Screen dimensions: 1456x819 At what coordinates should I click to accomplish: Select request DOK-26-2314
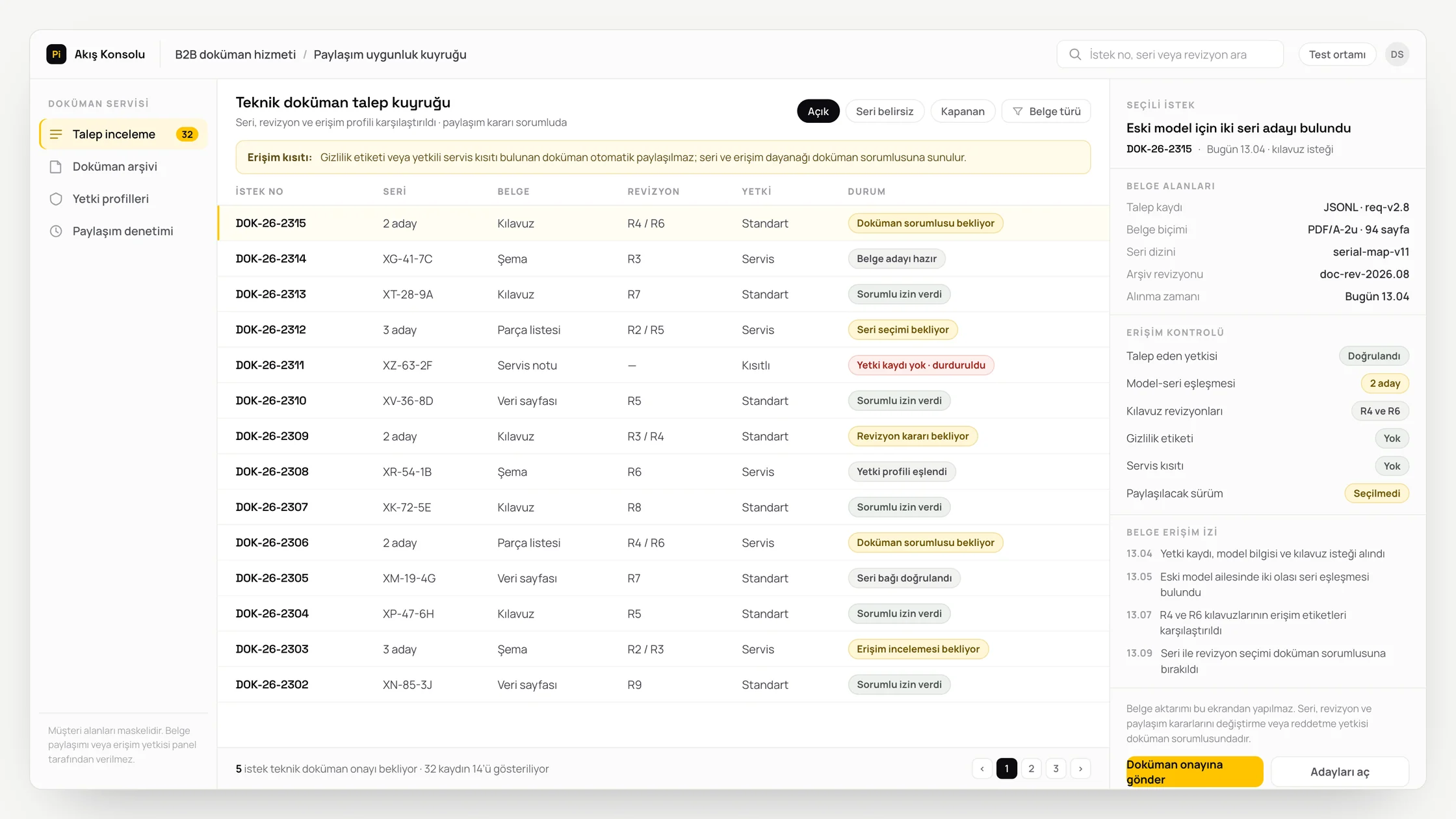(x=663, y=259)
